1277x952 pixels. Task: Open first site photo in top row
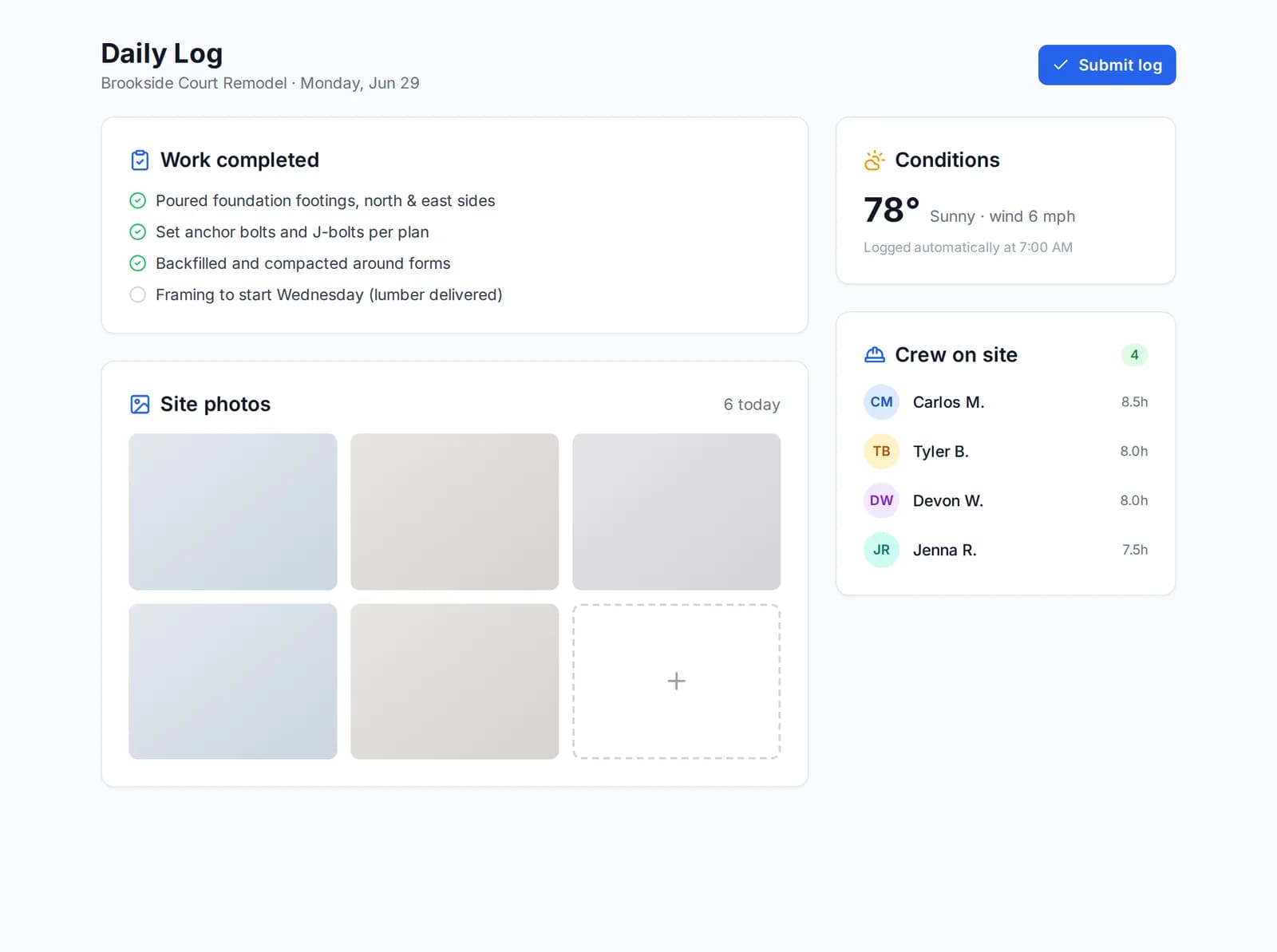point(233,512)
